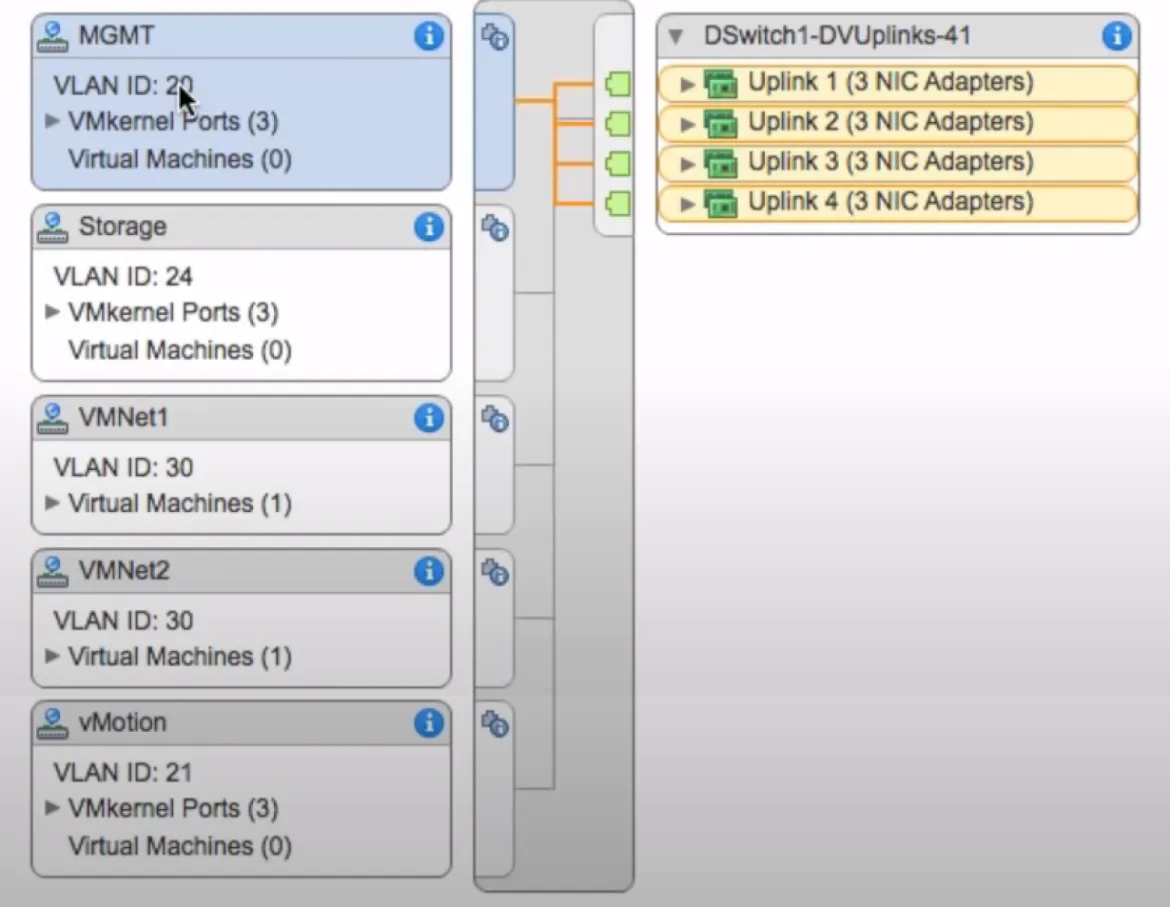1170x907 pixels.
Task: Click the info icon on vMotion port group
Action: pos(428,722)
